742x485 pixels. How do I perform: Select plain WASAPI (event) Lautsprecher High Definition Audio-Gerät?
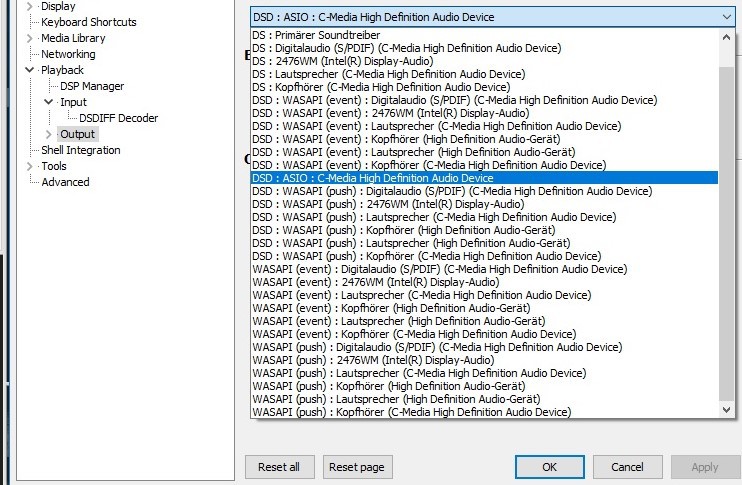pos(484,321)
